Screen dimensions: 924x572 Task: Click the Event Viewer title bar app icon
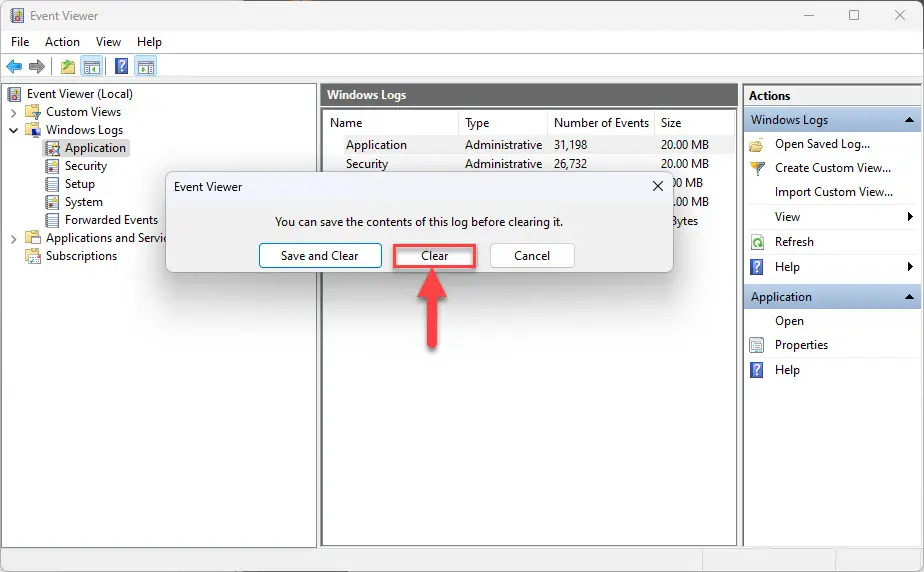coord(17,15)
